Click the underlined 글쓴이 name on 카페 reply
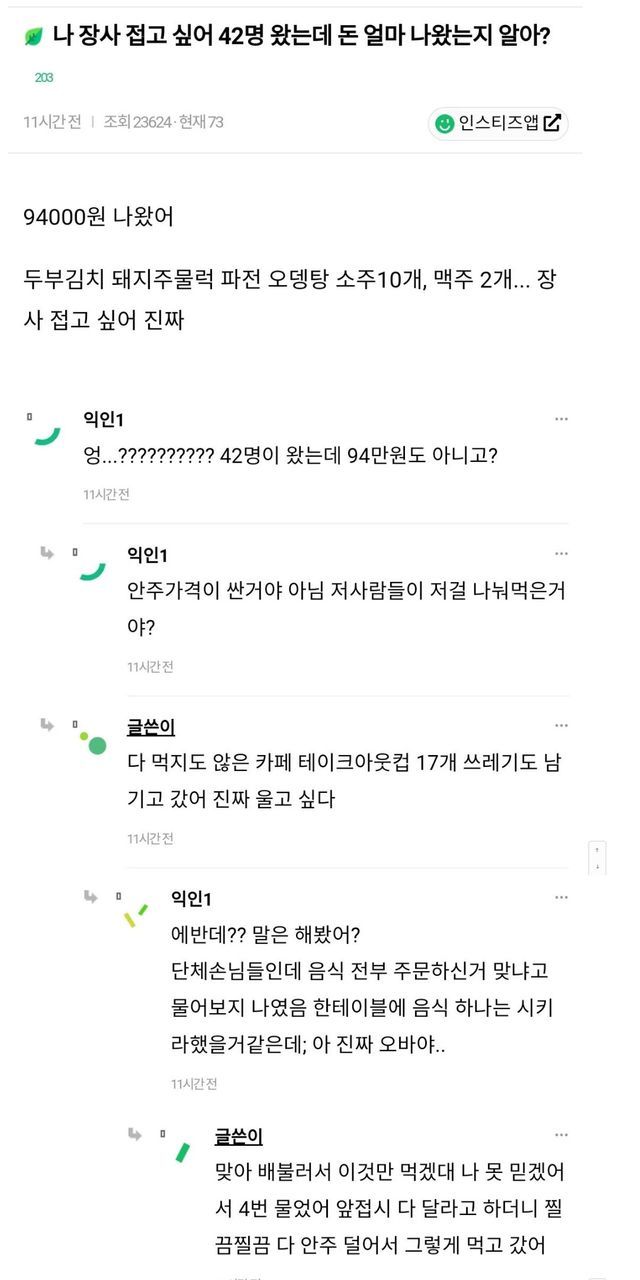 pos(151,727)
